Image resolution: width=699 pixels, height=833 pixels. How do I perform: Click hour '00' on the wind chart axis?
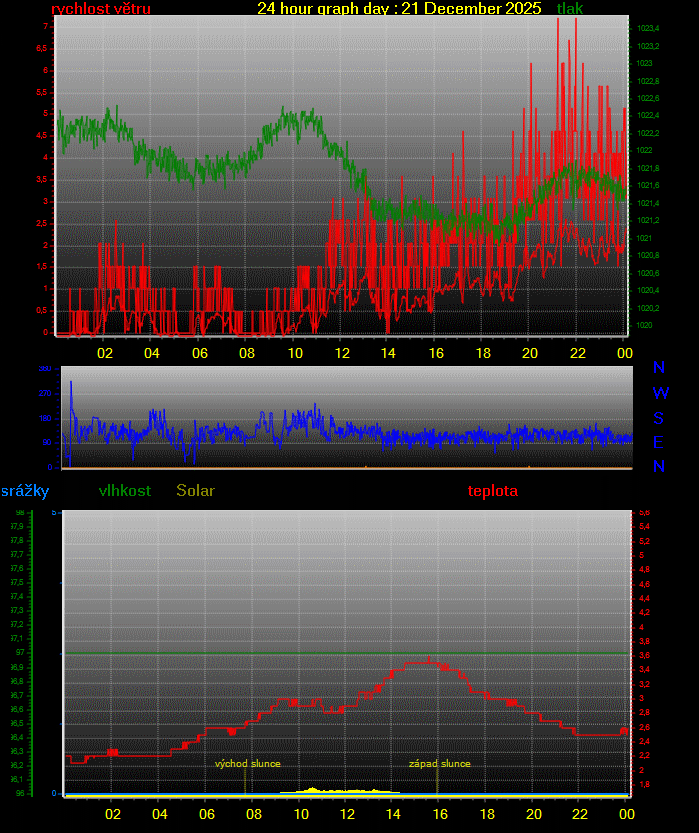(624, 353)
